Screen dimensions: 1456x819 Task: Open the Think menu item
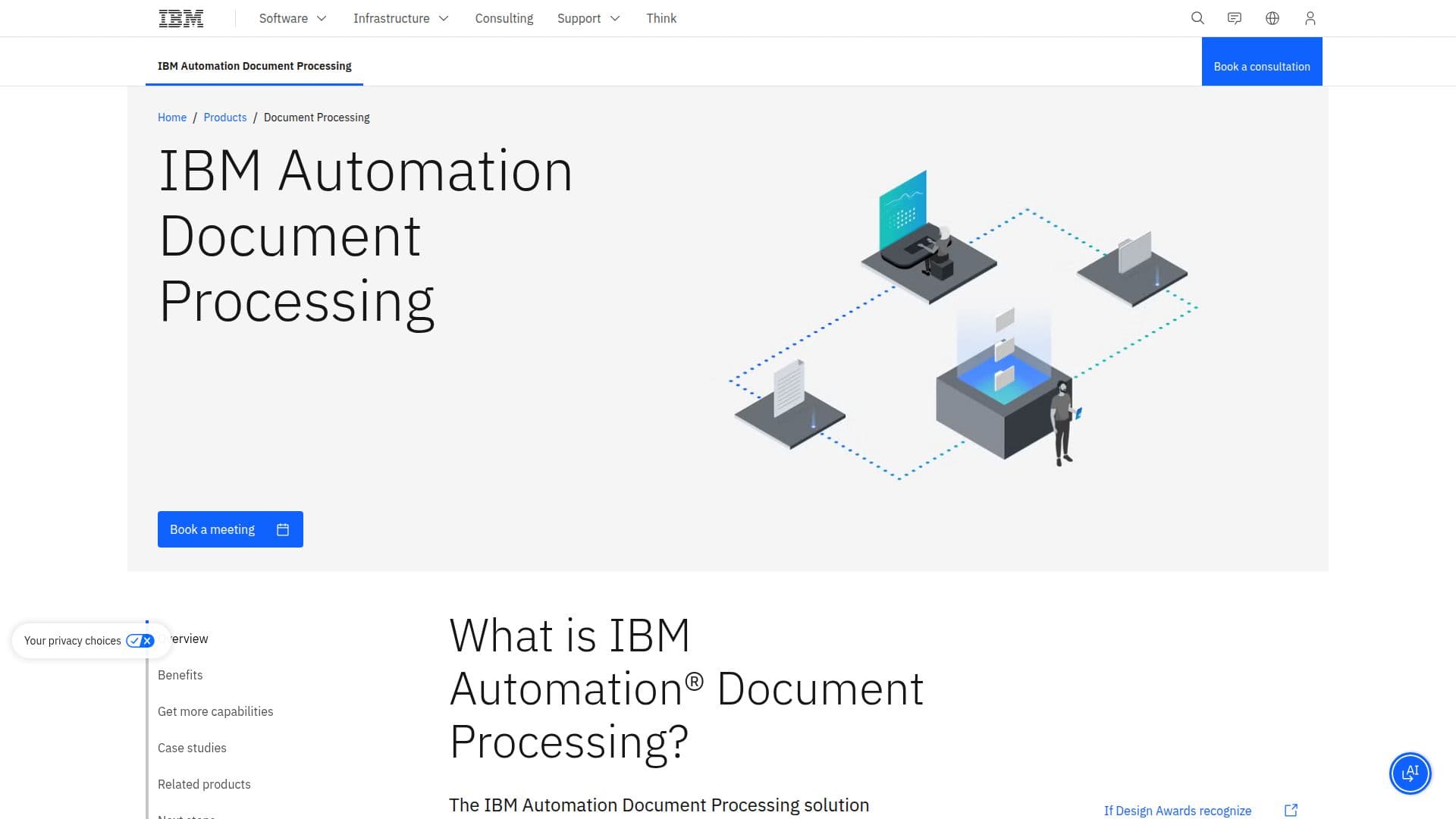pyautogui.click(x=661, y=18)
